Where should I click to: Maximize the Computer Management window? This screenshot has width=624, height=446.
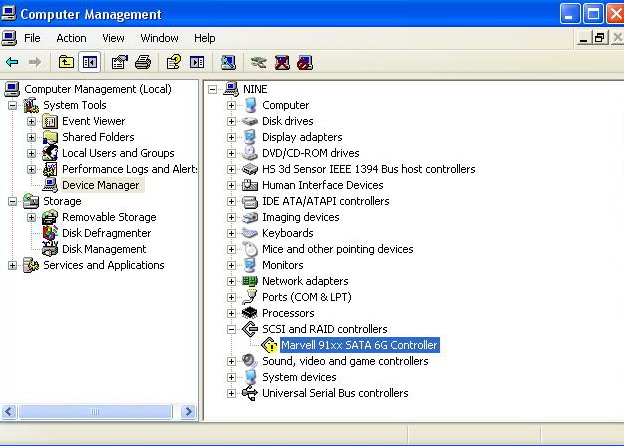[x=593, y=14]
